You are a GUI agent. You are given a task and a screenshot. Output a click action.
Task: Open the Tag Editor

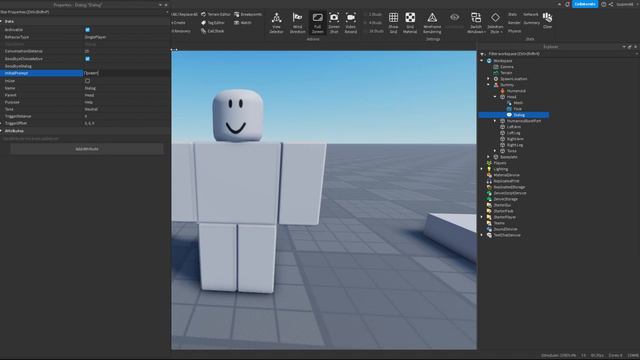(213, 23)
